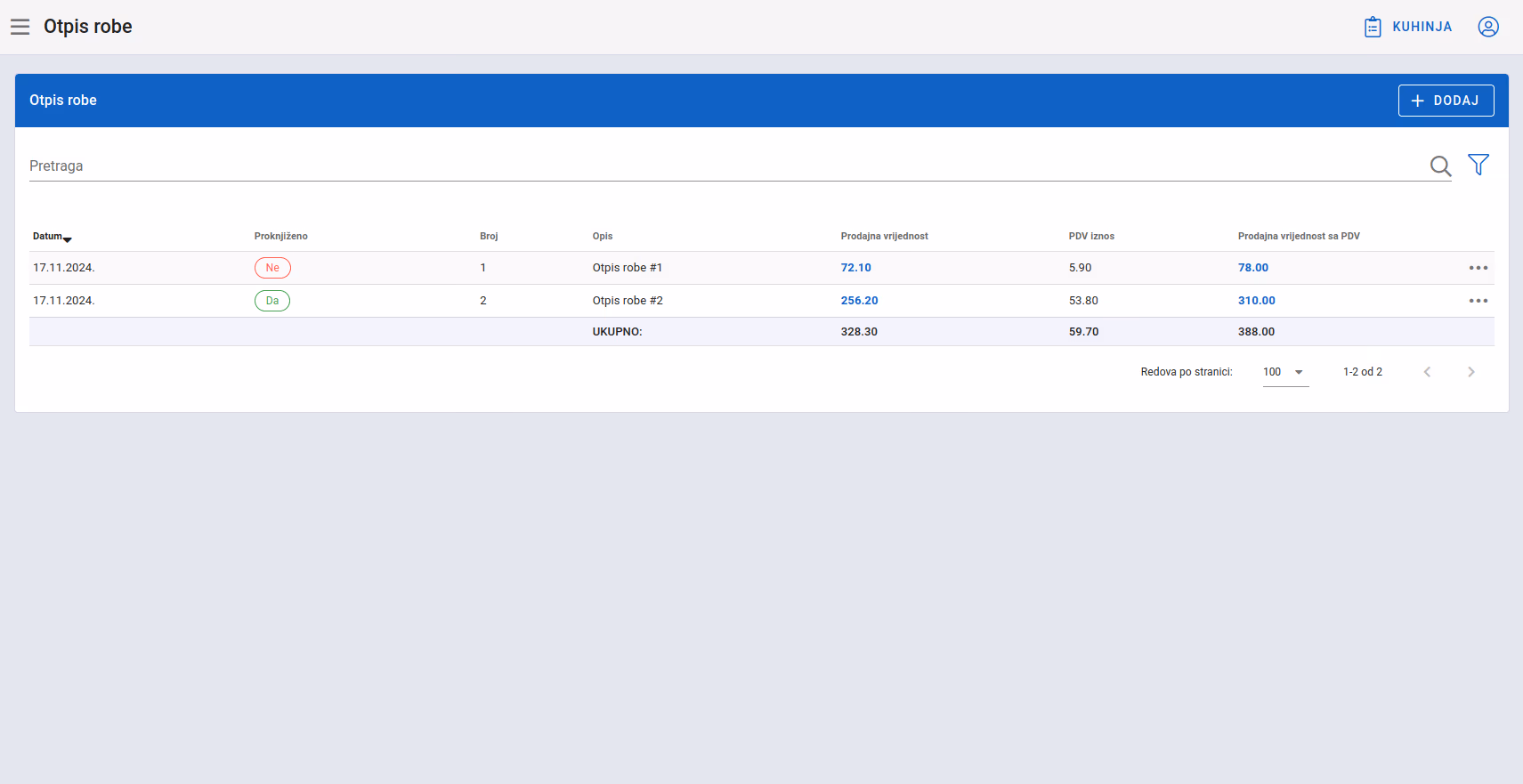1523x784 pixels.
Task: Open the 78.00 value with PDV link
Action: [1253, 268]
